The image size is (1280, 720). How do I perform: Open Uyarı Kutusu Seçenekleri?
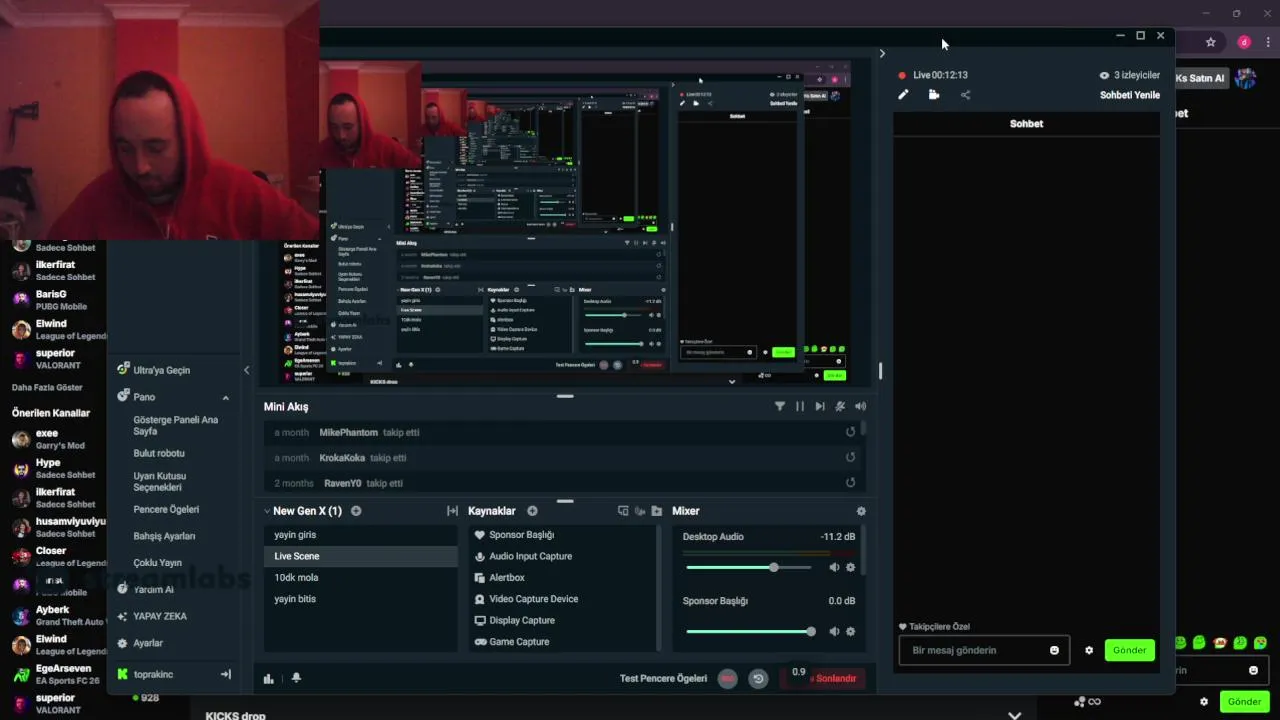click(159, 481)
